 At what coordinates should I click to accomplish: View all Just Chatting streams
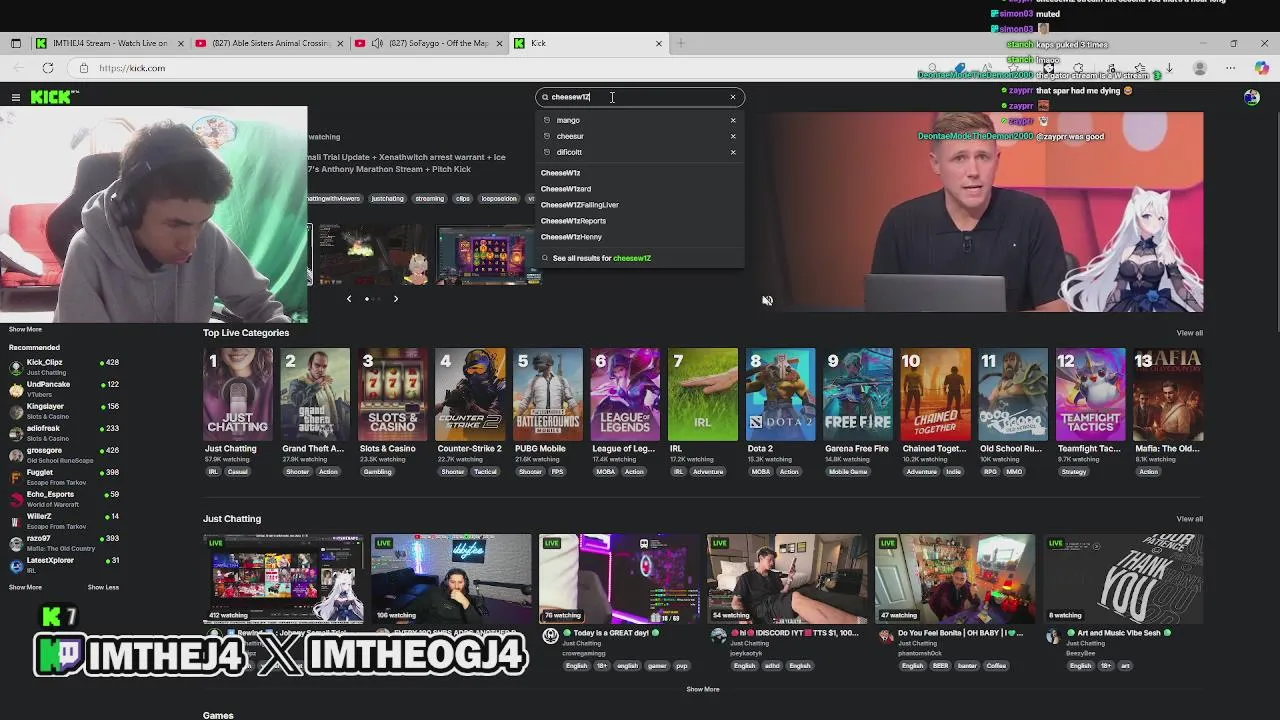tap(1189, 519)
